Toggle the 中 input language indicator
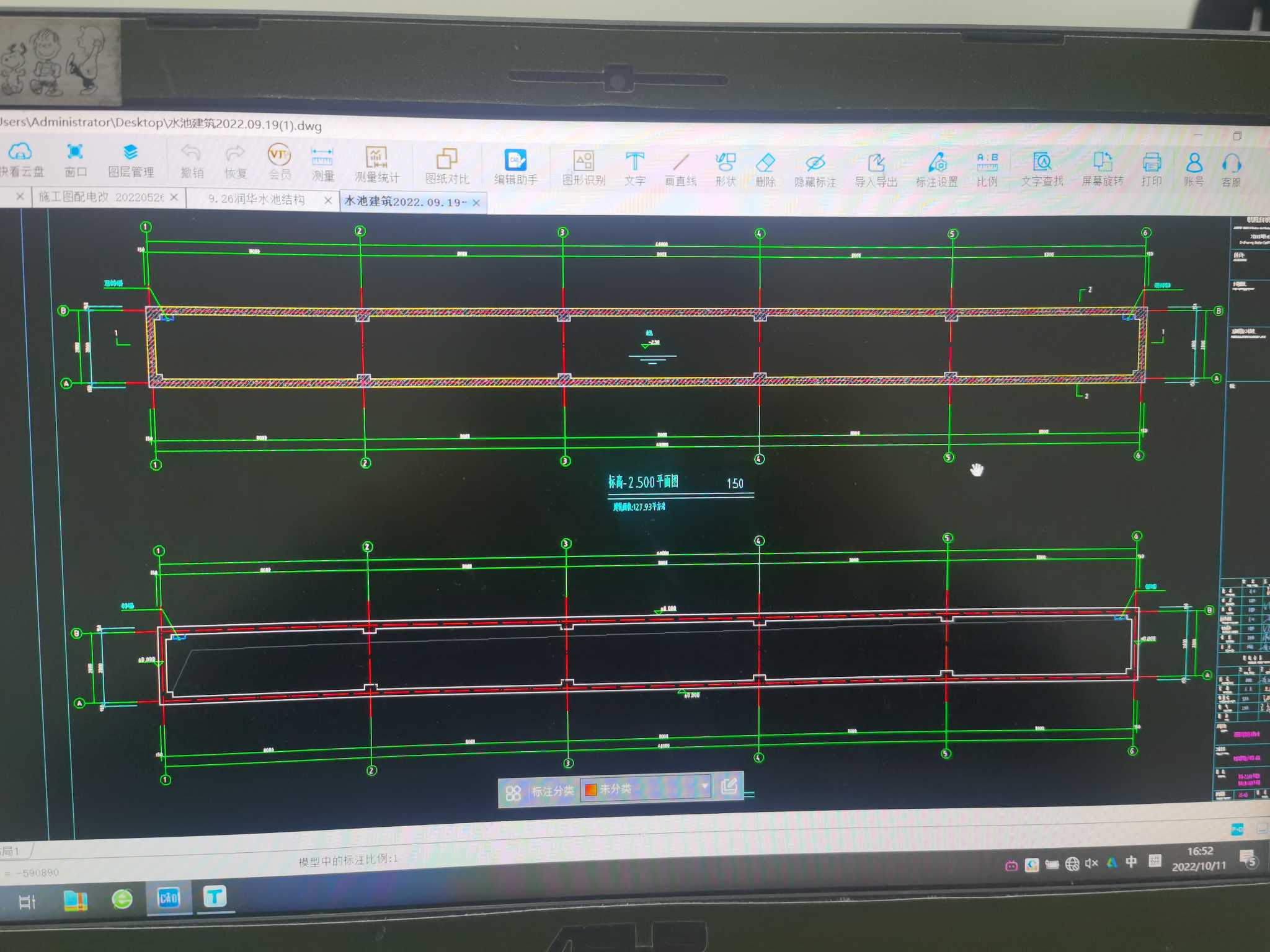This screenshot has width=1270, height=952. coord(1131,862)
